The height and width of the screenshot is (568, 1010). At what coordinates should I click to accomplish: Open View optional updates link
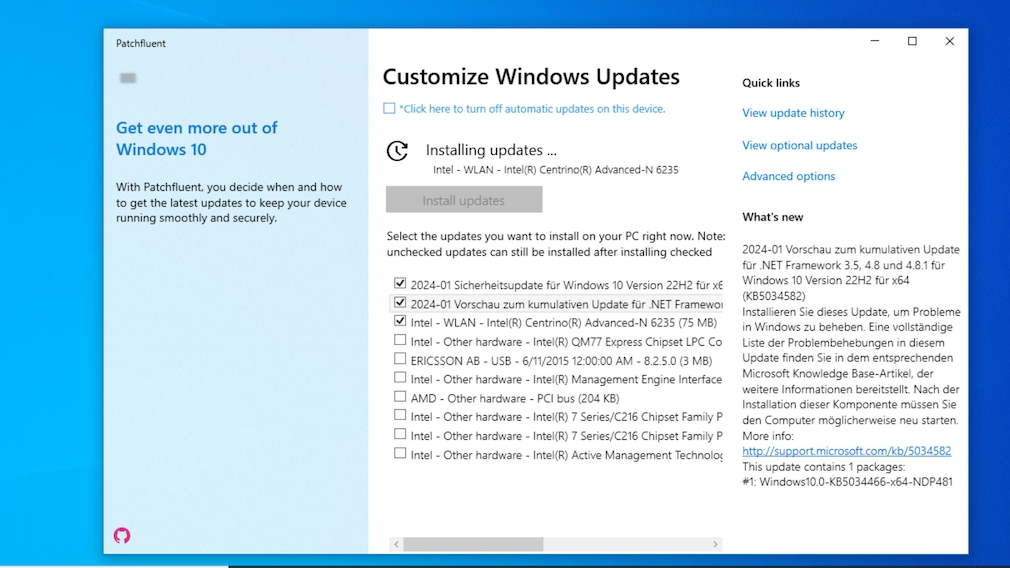point(799,145)
